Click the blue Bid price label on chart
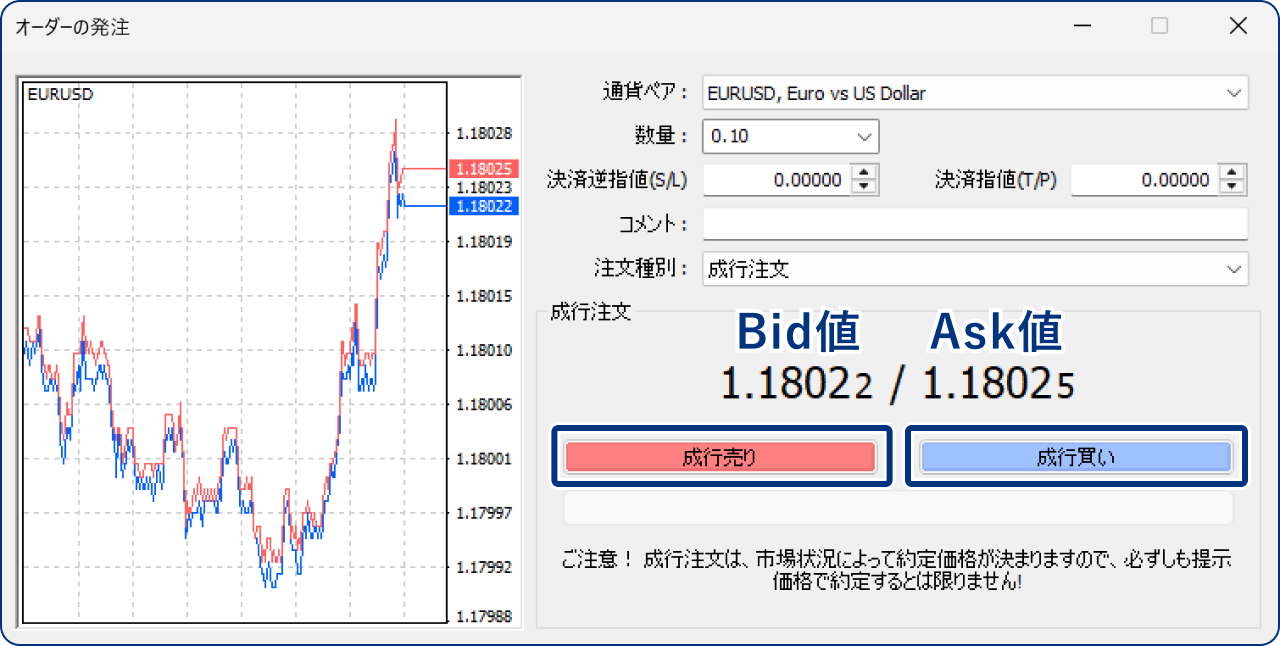Image resolution: width=1280 pixels, height=646 pixels. click(x=484, y=207)
